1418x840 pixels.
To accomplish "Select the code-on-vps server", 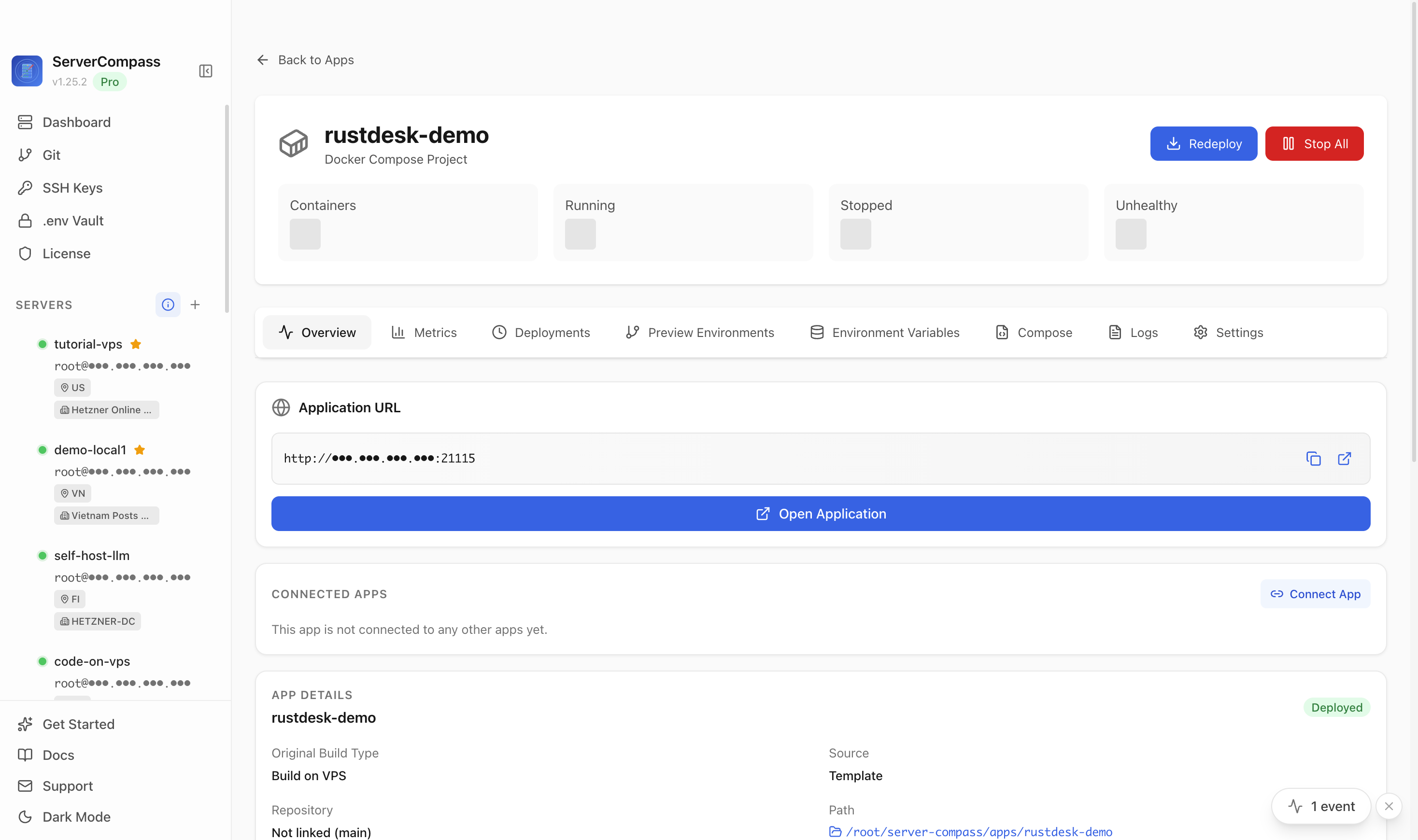I will (92, 661).
